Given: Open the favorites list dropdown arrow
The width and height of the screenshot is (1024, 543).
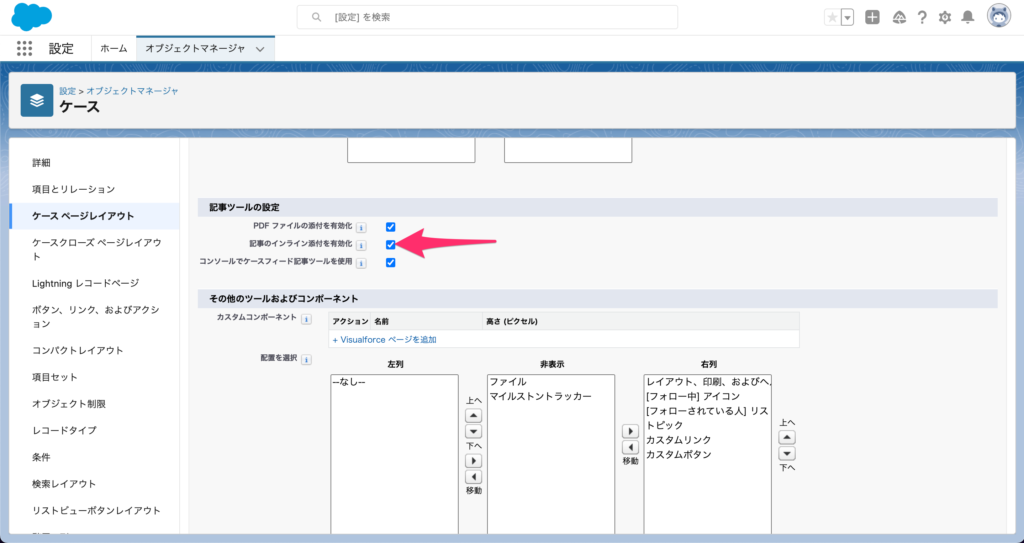Looking at the screenshot, I should (x=848, y=18).
